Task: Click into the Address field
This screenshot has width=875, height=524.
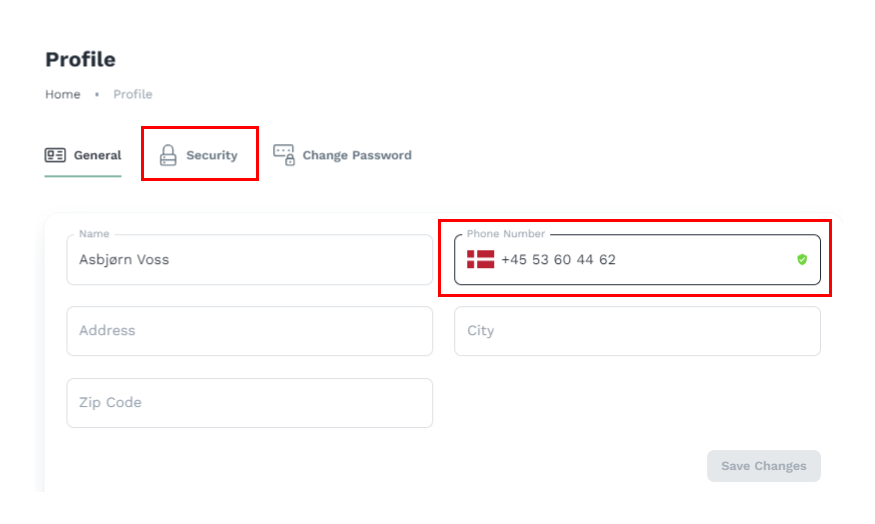Action: click(x=250, y=331)
